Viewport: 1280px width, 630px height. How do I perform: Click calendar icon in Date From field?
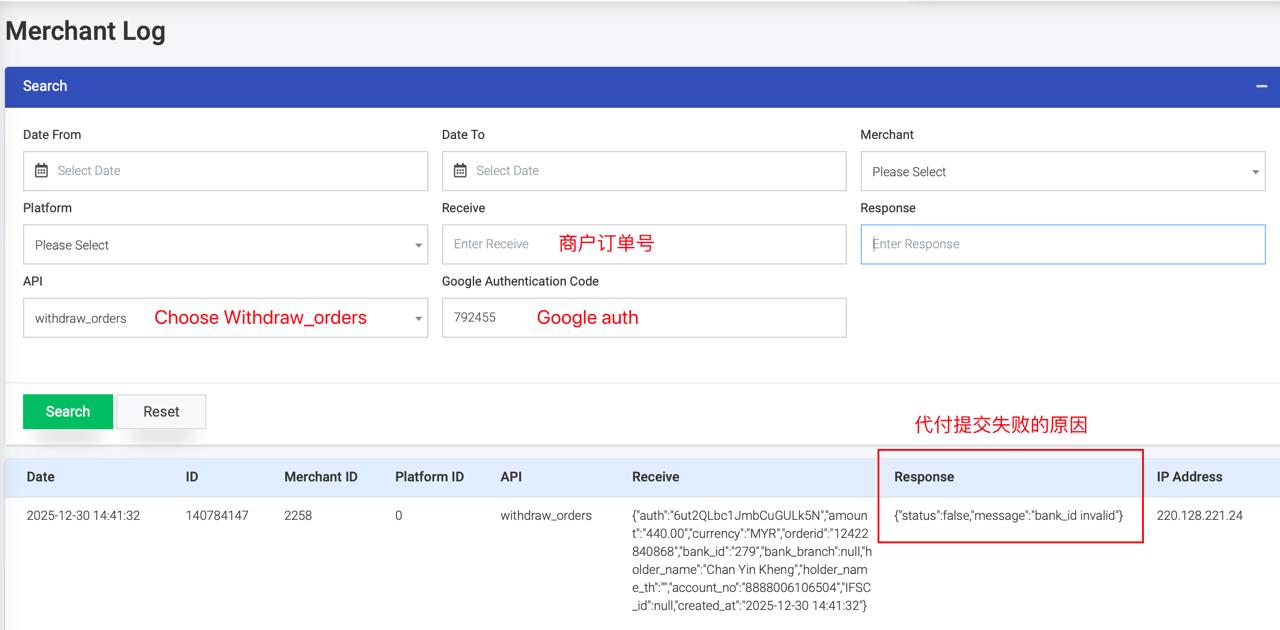(x=41, y=171)
